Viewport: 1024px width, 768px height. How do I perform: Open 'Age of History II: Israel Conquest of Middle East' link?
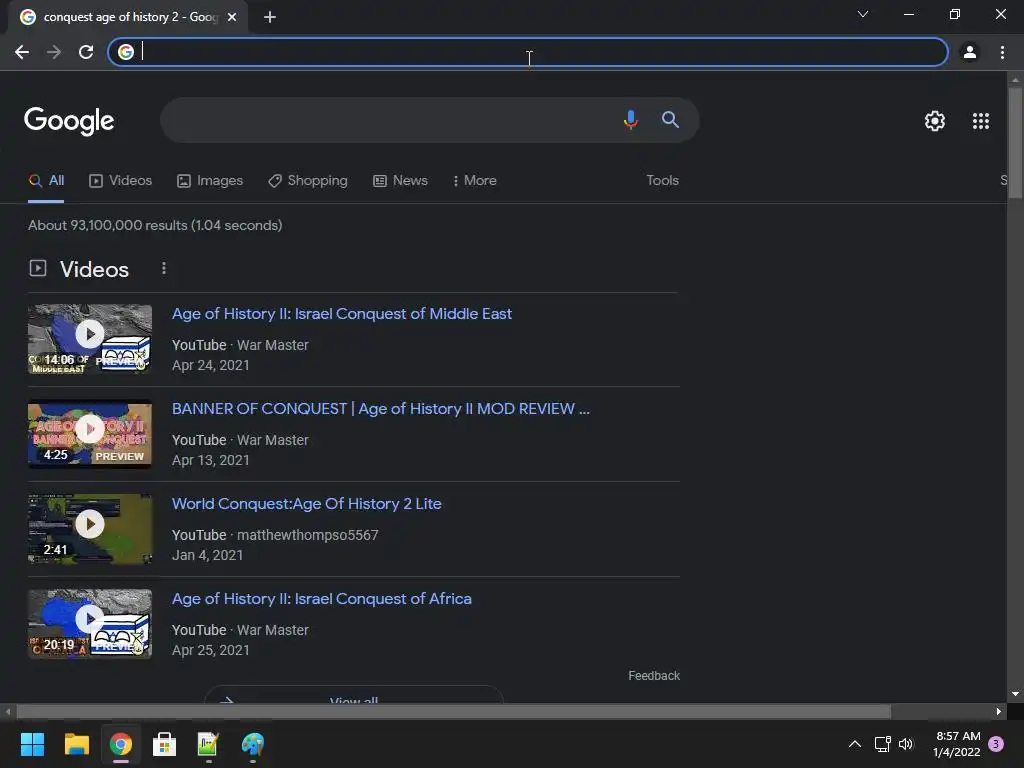click(342, 314)
